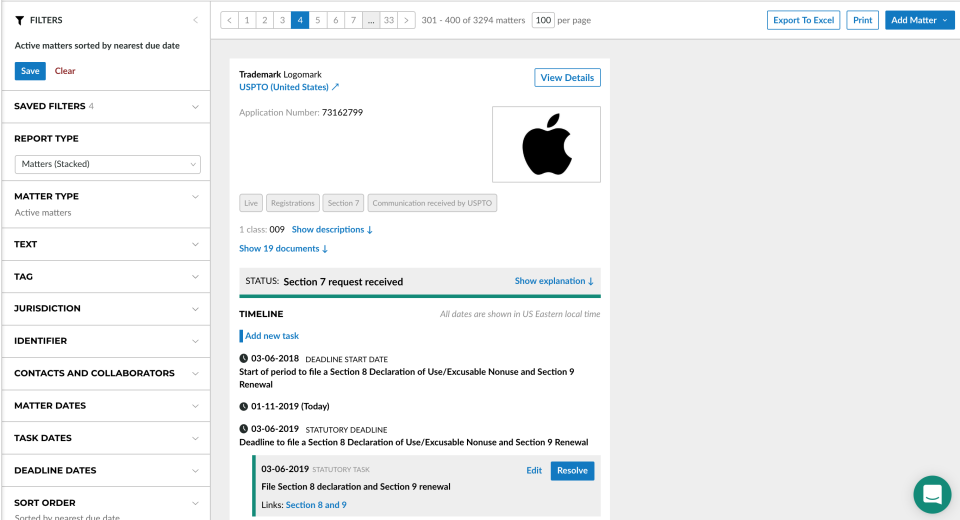Screen dimensions: 960x520
Task: Expand the Saved Filters section
Action: coord(107,107)
